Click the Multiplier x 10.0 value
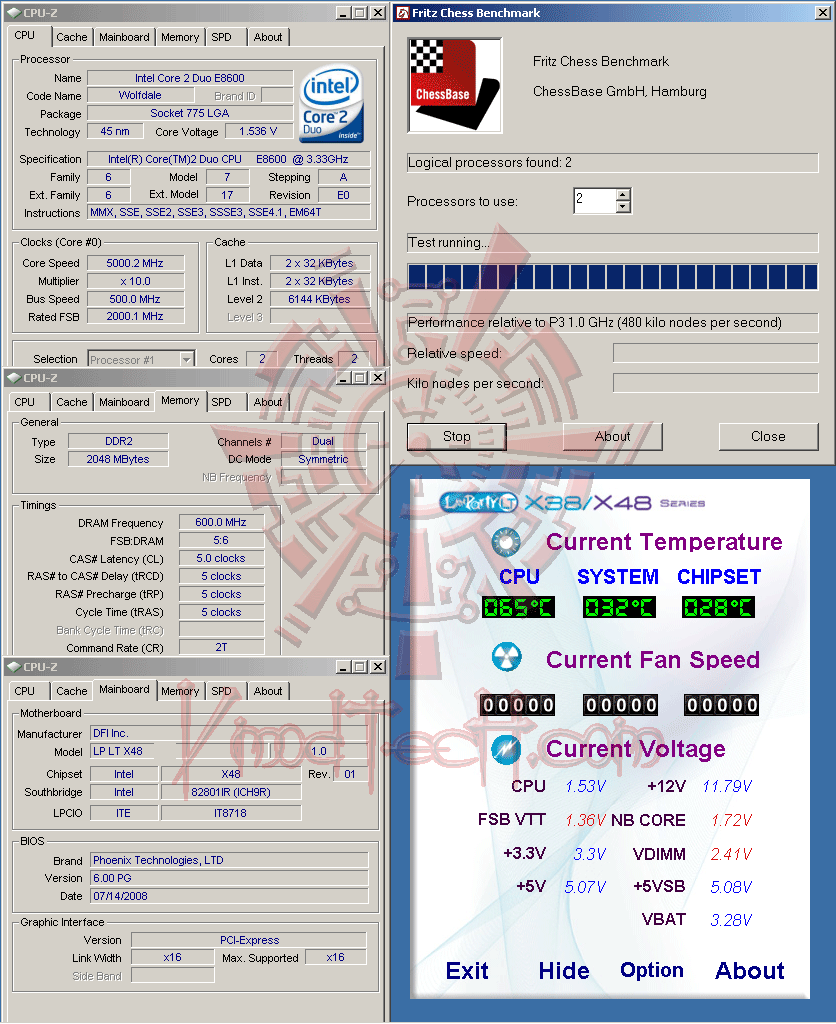Image resolution: width=836 pixels, height=1024 pixels. (x=135, y=281)
